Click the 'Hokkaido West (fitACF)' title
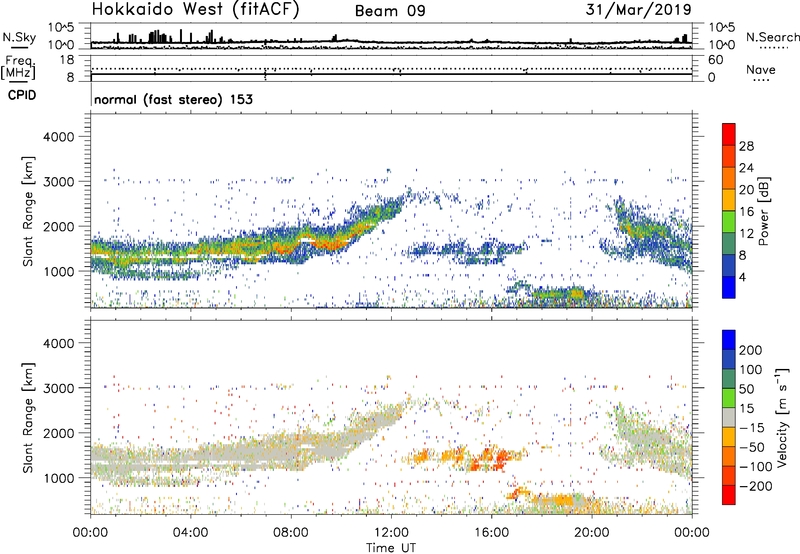 195,9
